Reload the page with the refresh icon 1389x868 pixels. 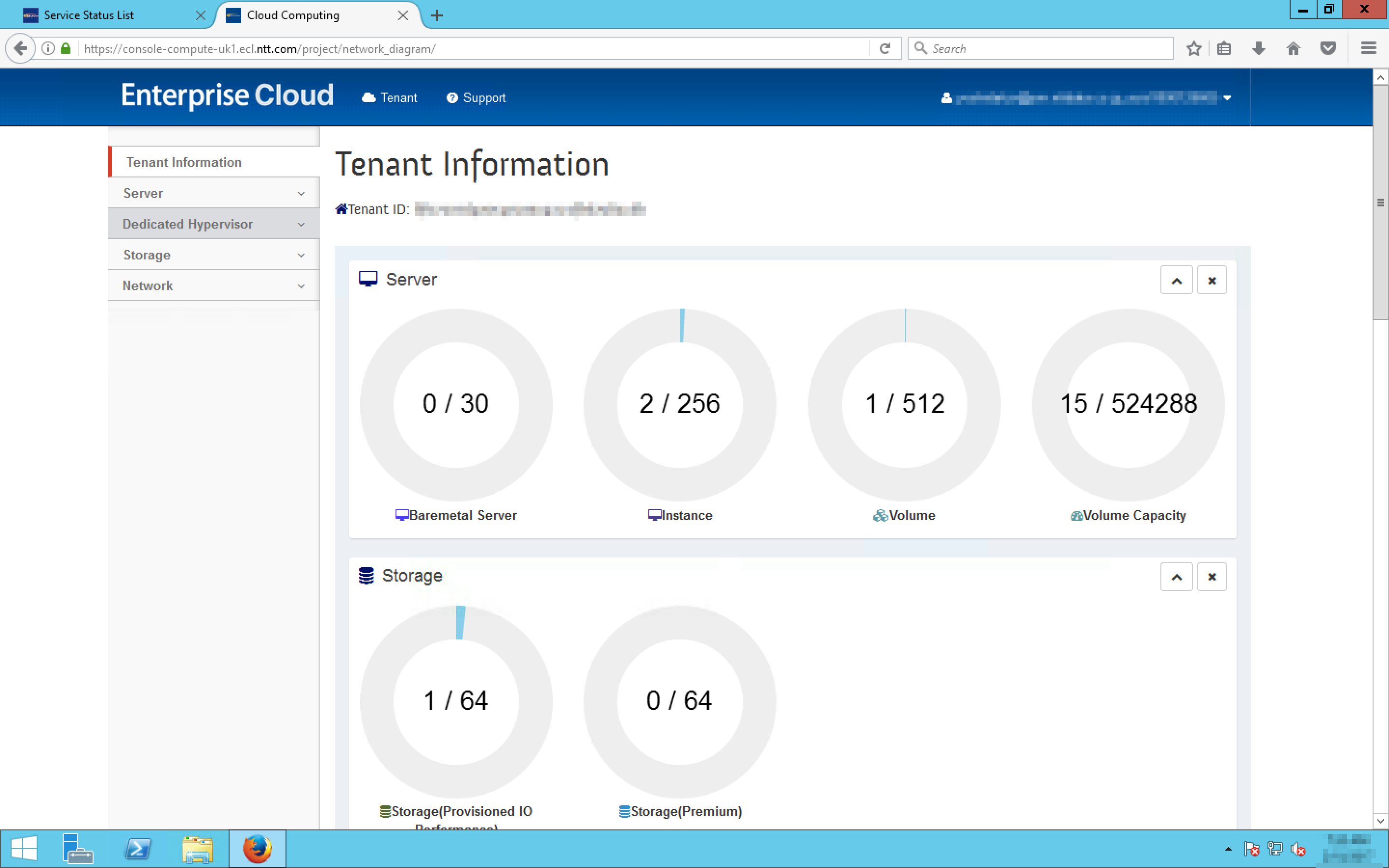(x=885, y=49)
